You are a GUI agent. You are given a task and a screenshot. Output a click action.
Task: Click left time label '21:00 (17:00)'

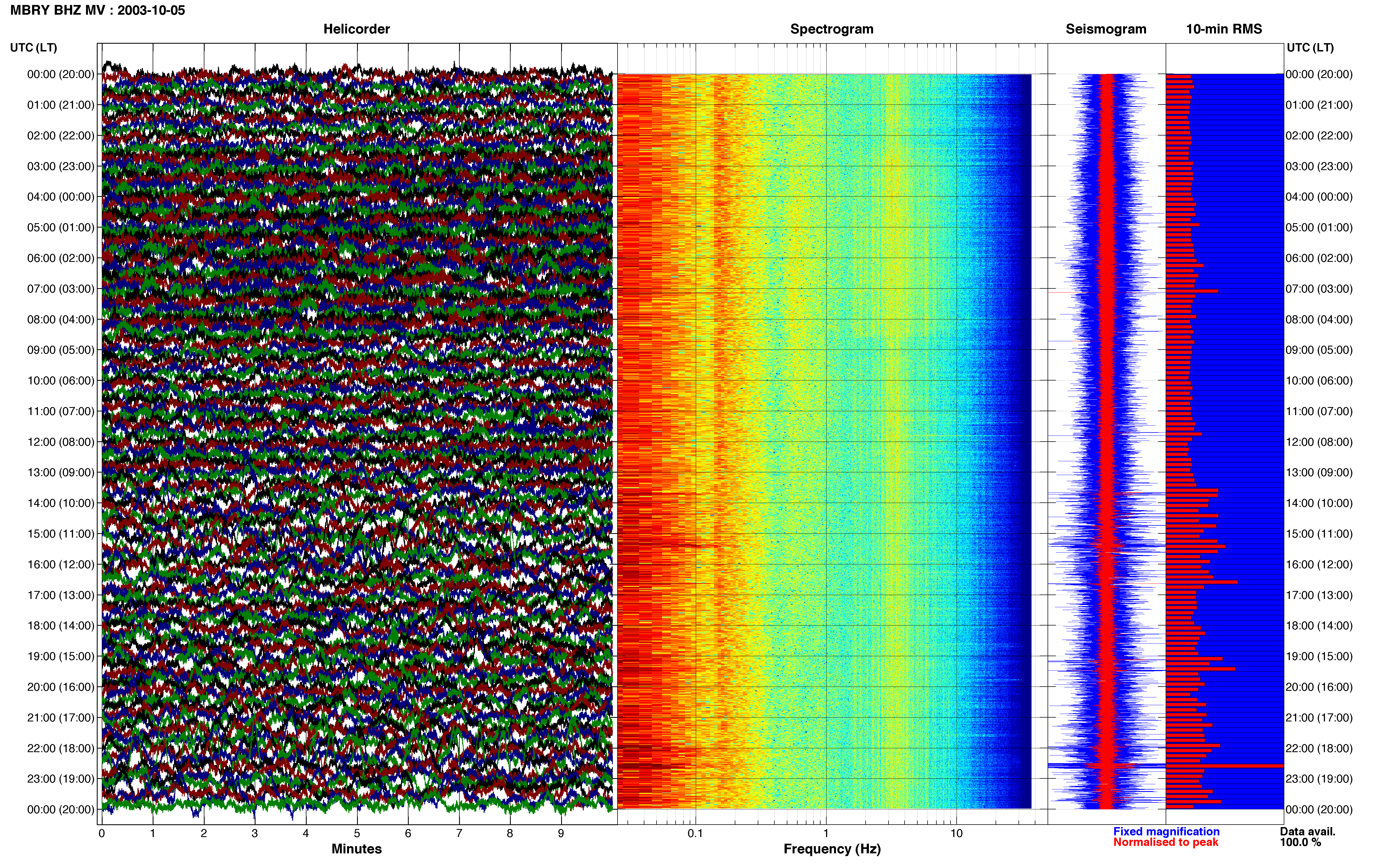pyautogui.click(x=61, y=718)
